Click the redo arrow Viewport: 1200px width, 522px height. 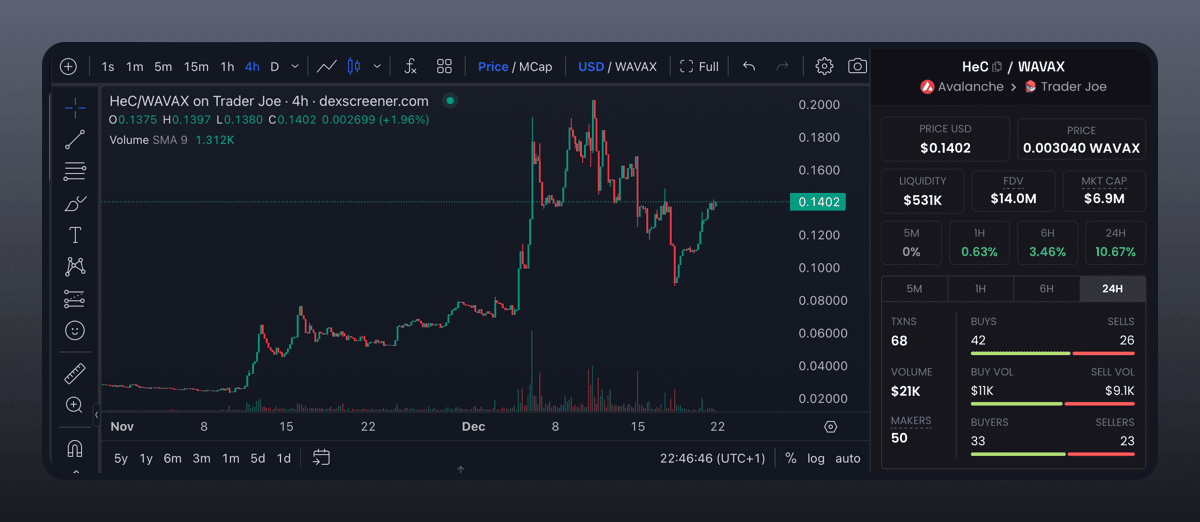(x=782, y=67)
